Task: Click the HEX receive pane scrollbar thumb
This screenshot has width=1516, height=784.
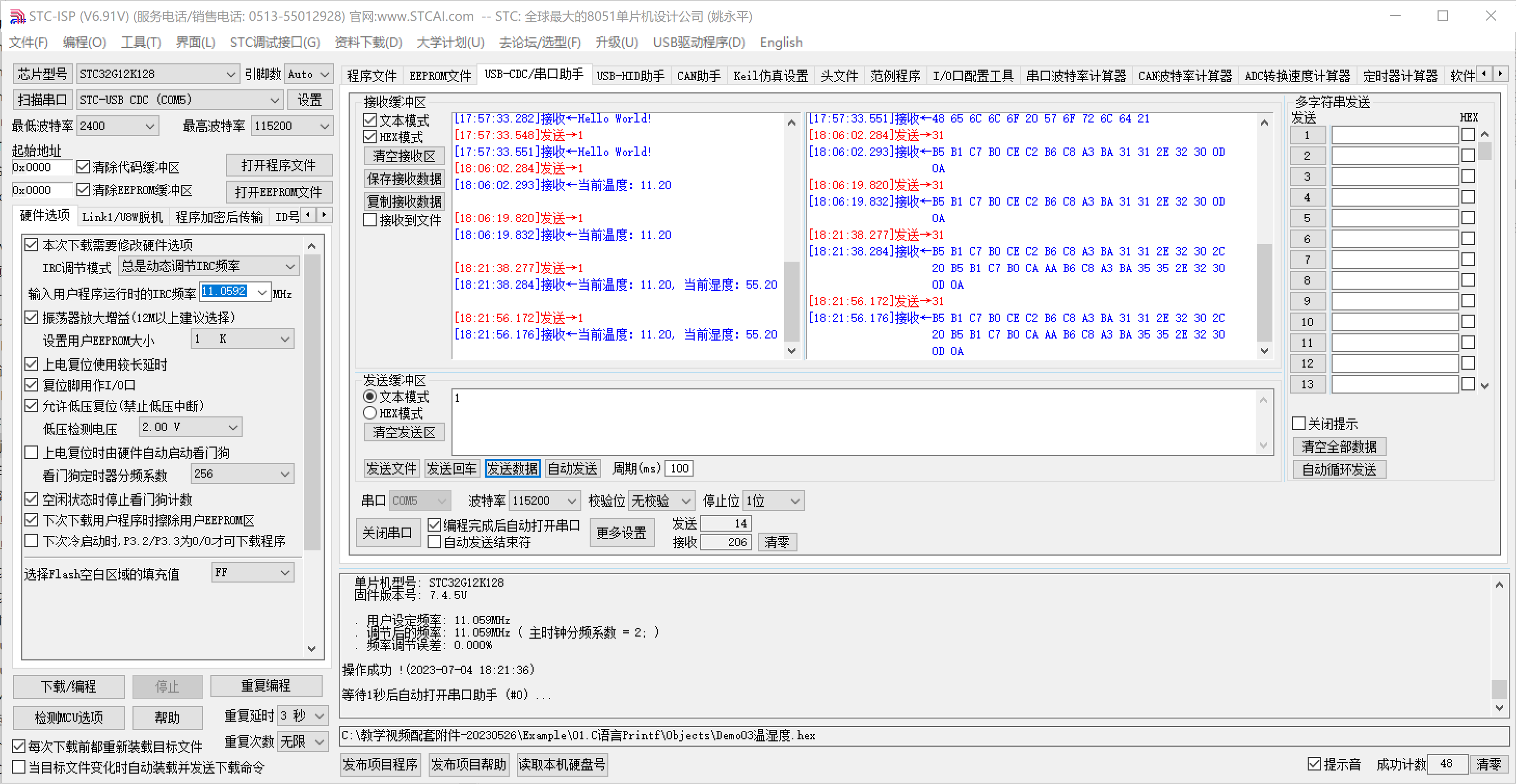Action: click(x=1264, y=292)
